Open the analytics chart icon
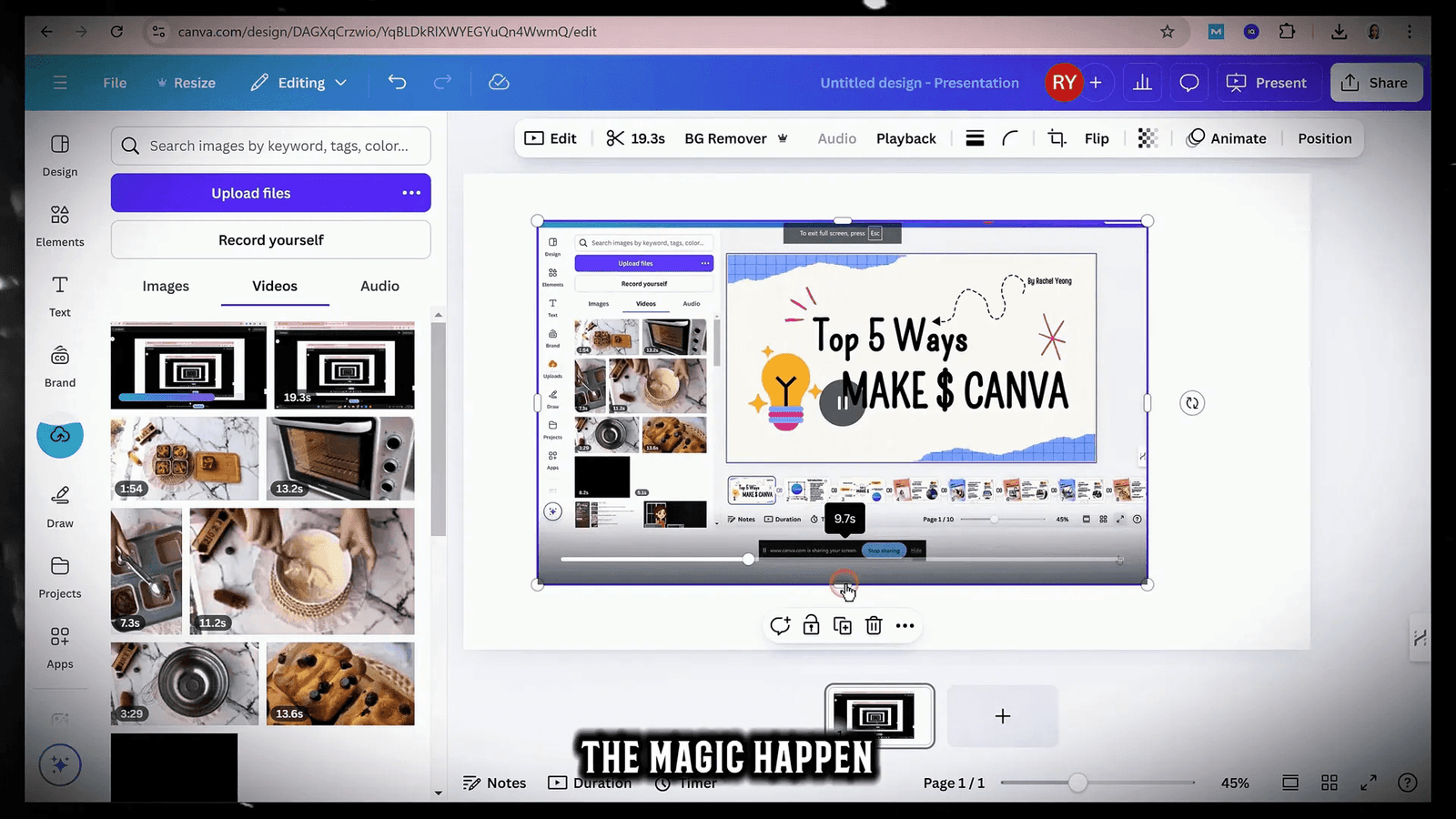 pos(1142,83)
